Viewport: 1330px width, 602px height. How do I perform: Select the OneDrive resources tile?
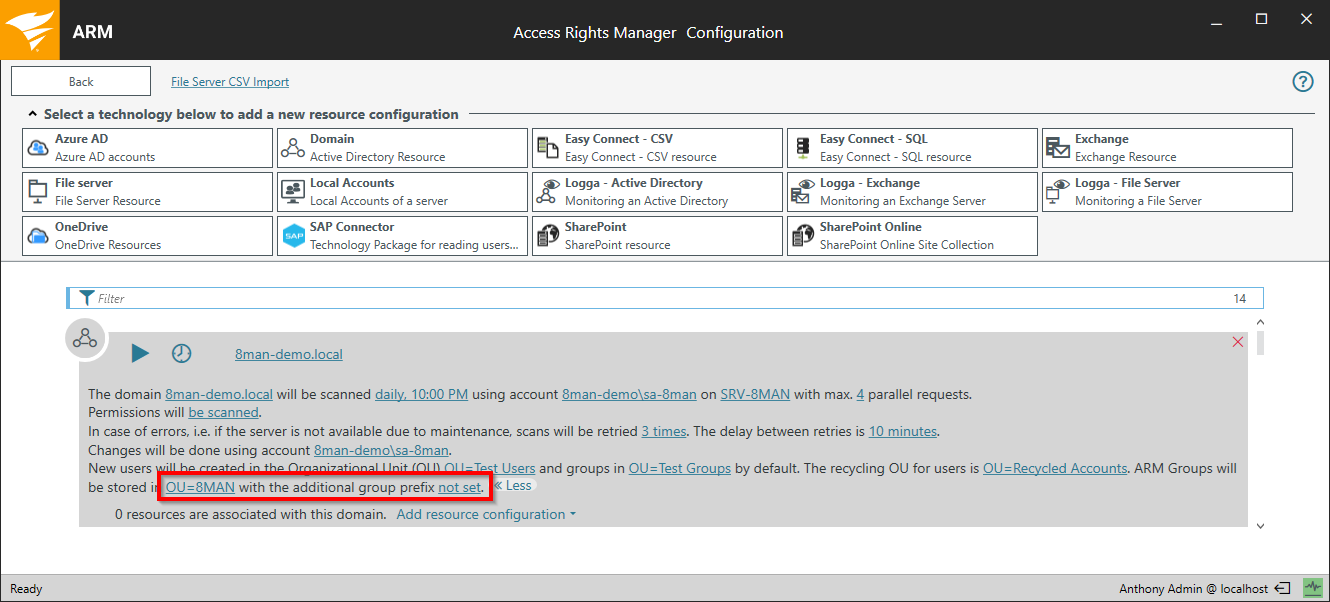click(x=147, y=236)
